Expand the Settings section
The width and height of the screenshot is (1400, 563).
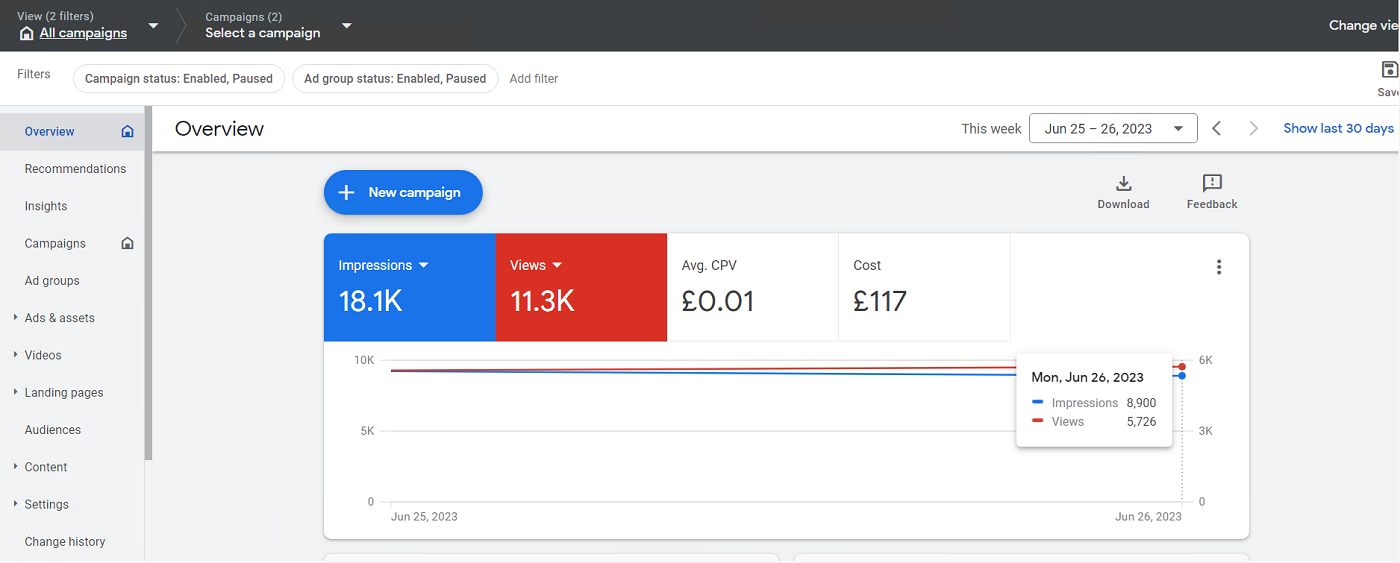(15, 504)
